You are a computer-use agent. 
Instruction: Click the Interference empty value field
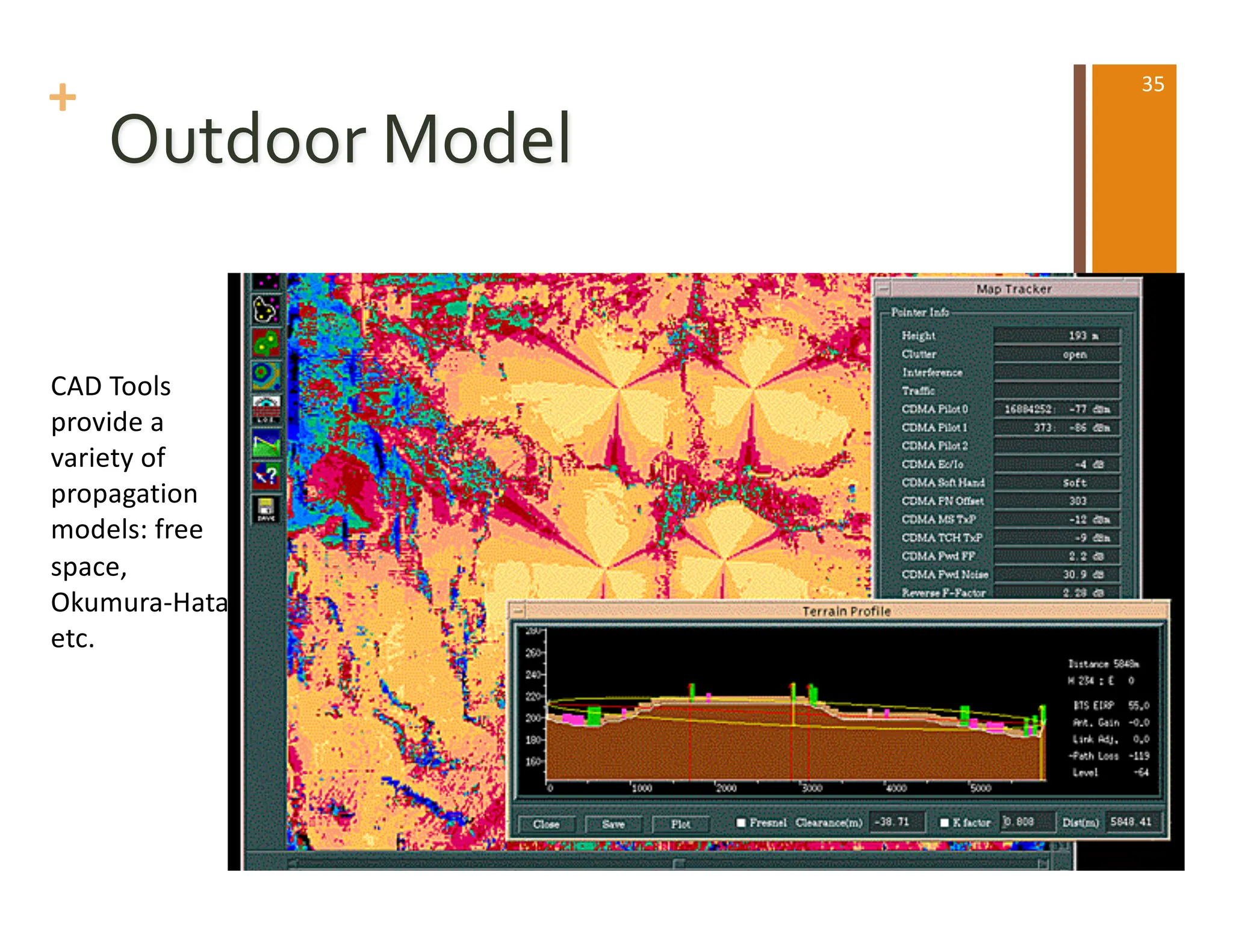click(1057, 372)
